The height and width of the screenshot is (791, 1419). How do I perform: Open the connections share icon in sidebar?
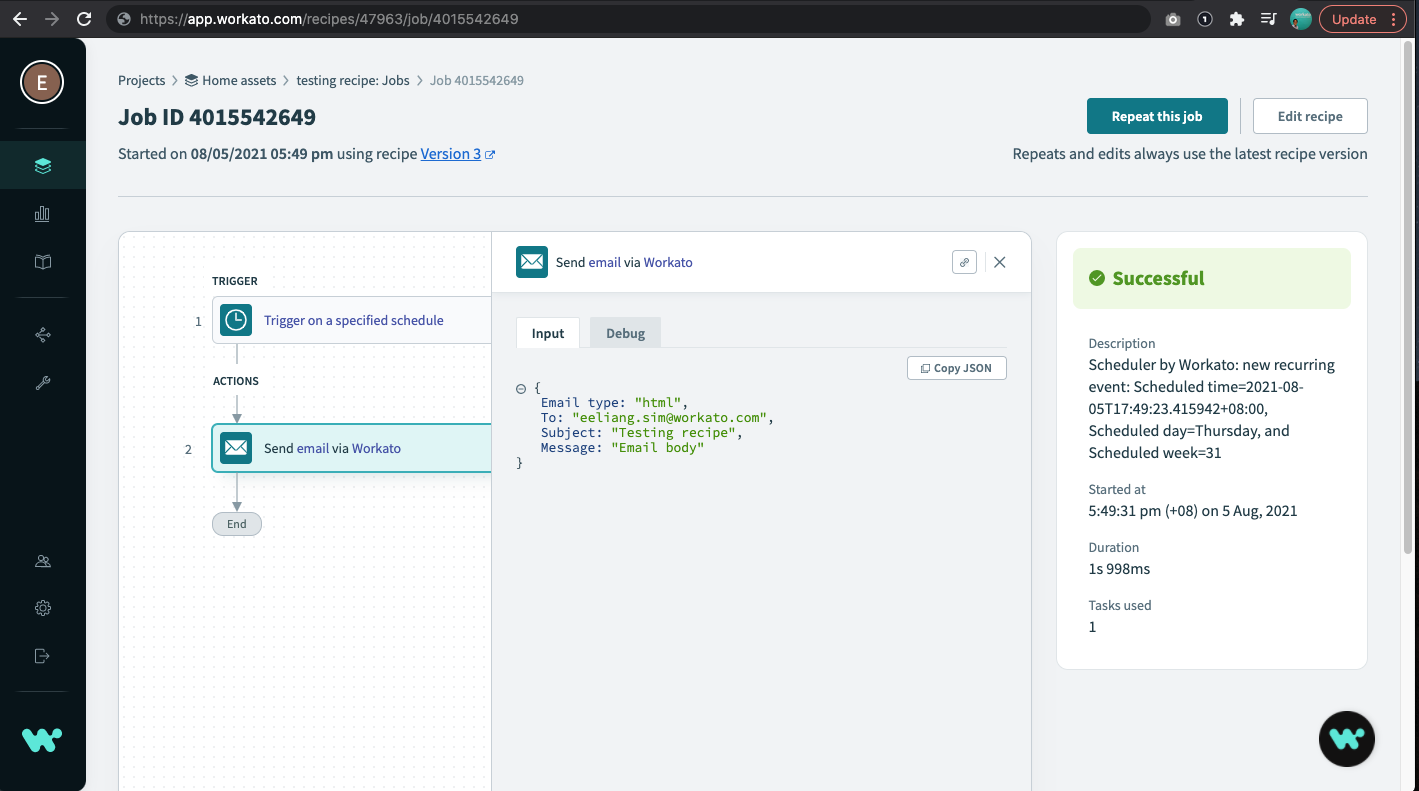42,335
